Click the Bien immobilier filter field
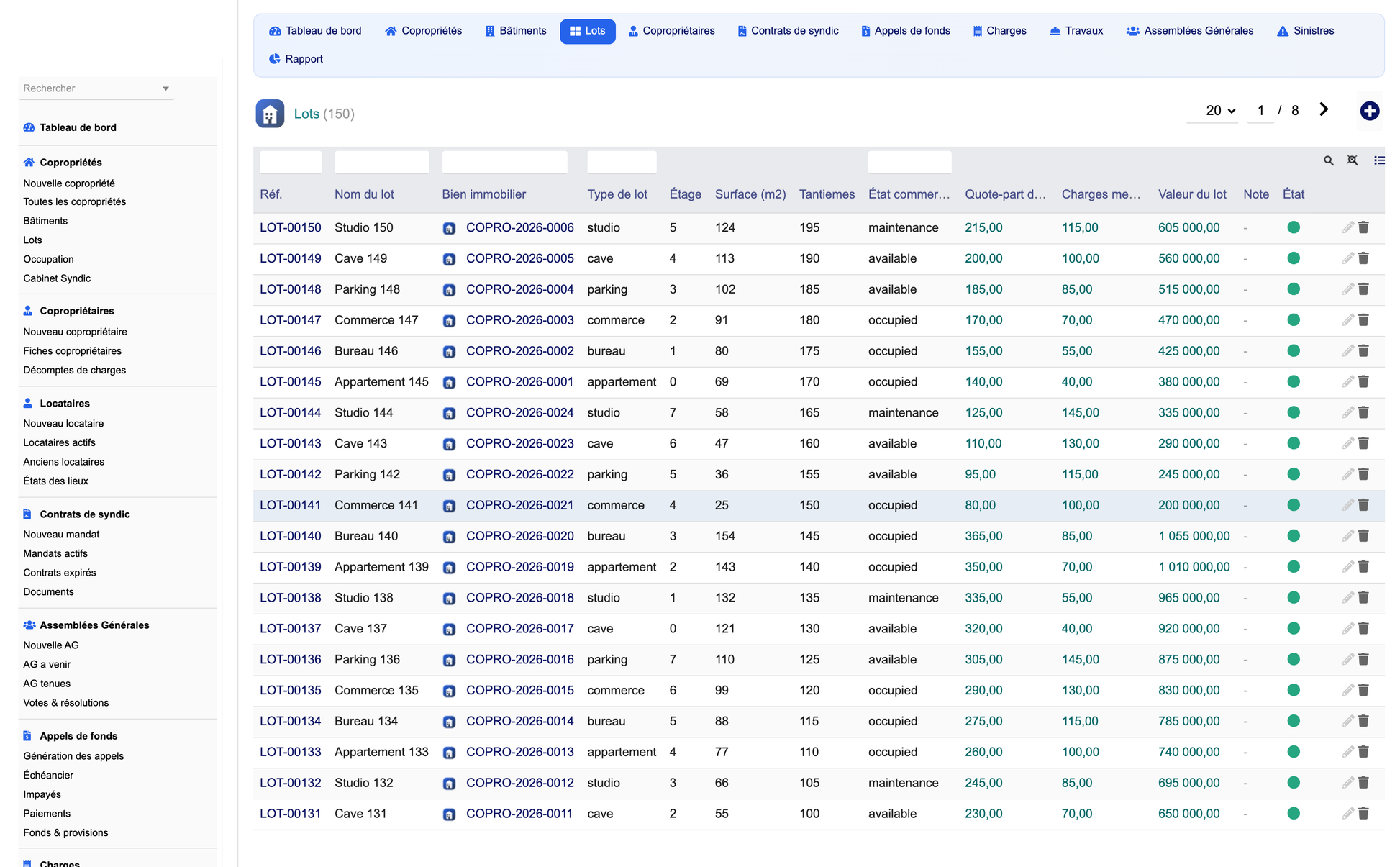1400x867 pixels. click(x=505, y=162)
